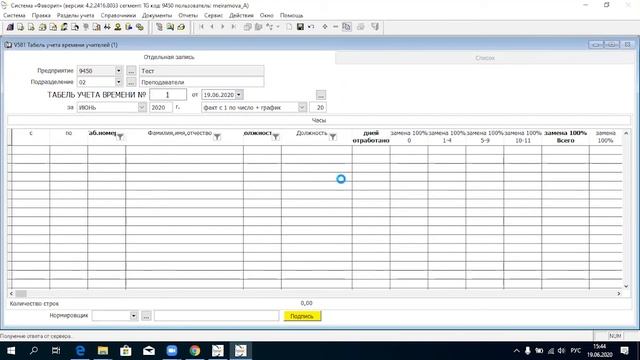Click the add row diamond toolbar icon
Image resolution: width=640 pixels, height=360 pixels.
[325, 27]
